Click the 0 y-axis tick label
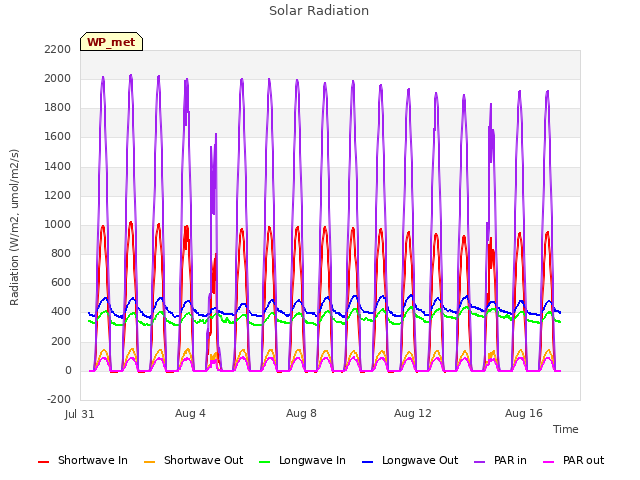Screen dimensions: 640x480 point(68,371)
